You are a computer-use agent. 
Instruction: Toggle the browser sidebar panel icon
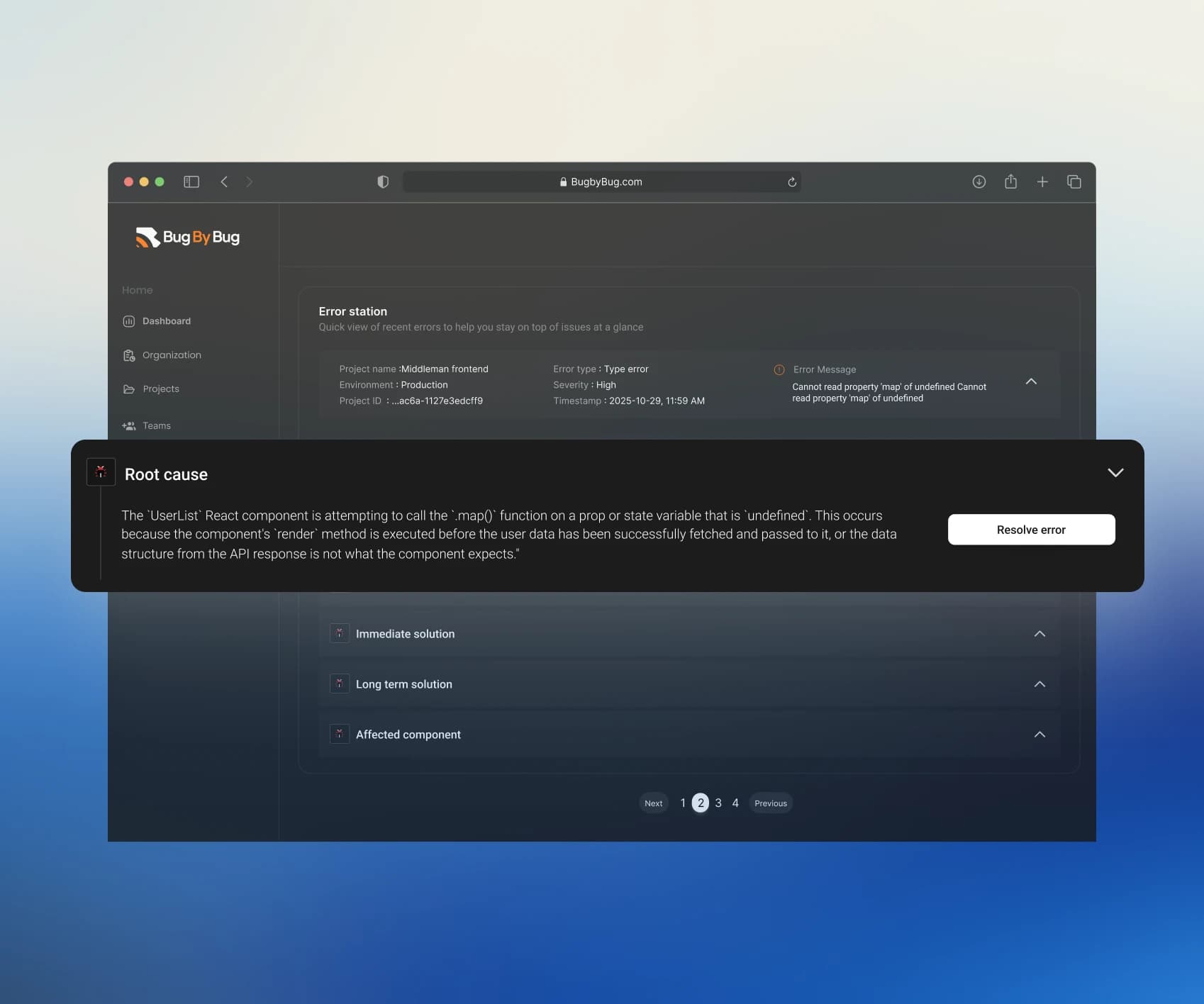pos(191,182)
